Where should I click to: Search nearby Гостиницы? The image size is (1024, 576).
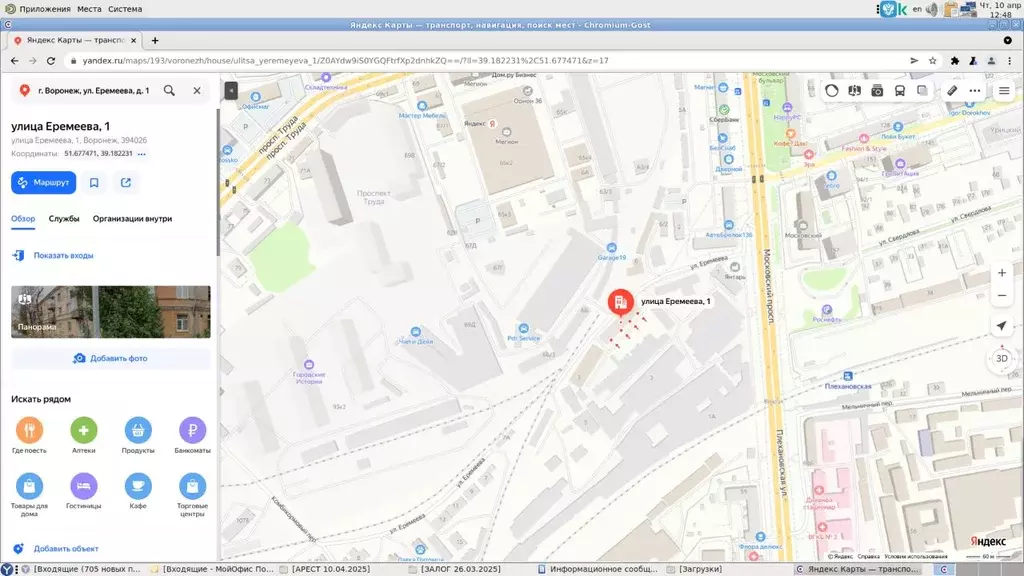point(84,491)
